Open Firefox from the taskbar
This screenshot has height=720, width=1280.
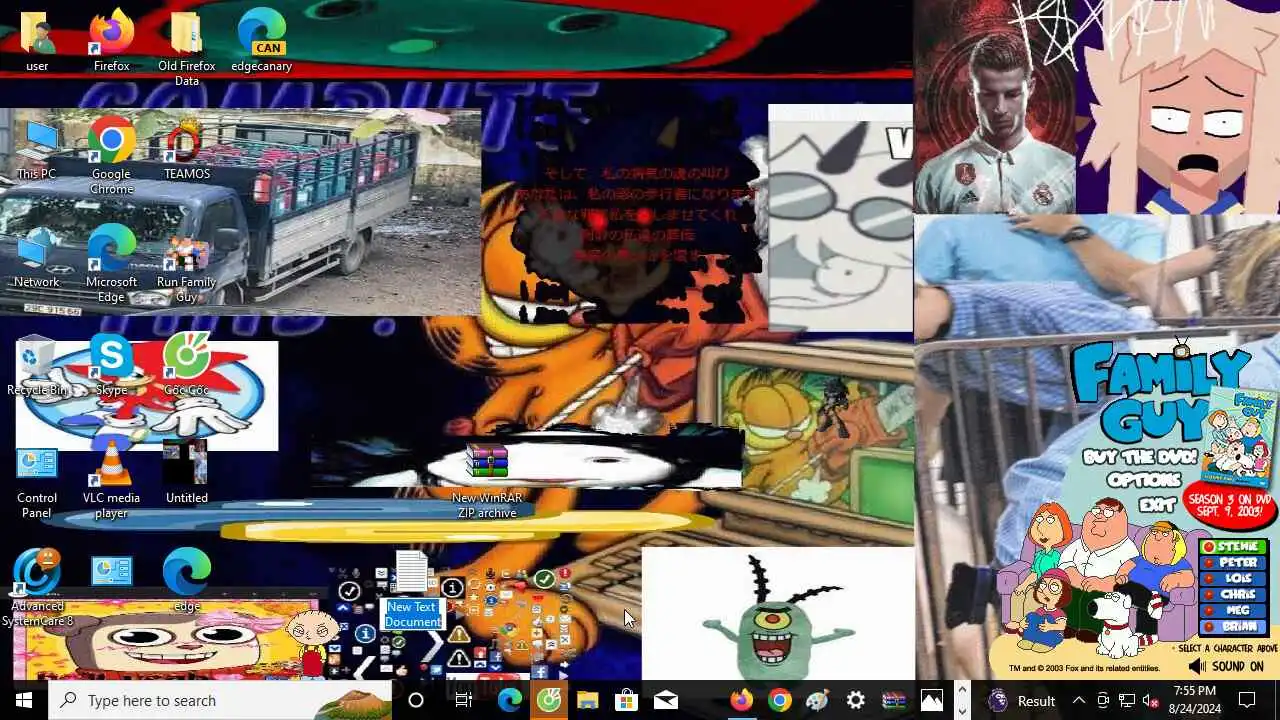tap(741, 700)
